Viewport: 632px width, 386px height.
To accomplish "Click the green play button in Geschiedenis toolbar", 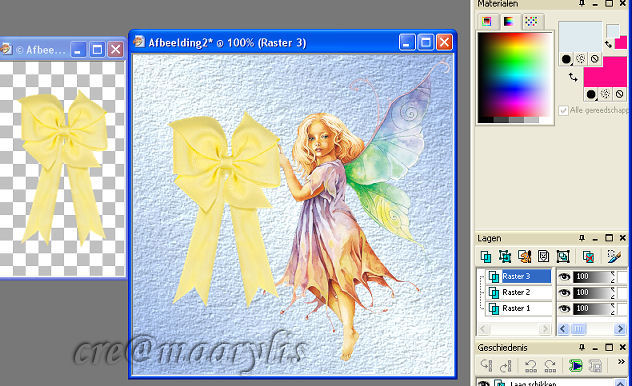I will 575,365.
